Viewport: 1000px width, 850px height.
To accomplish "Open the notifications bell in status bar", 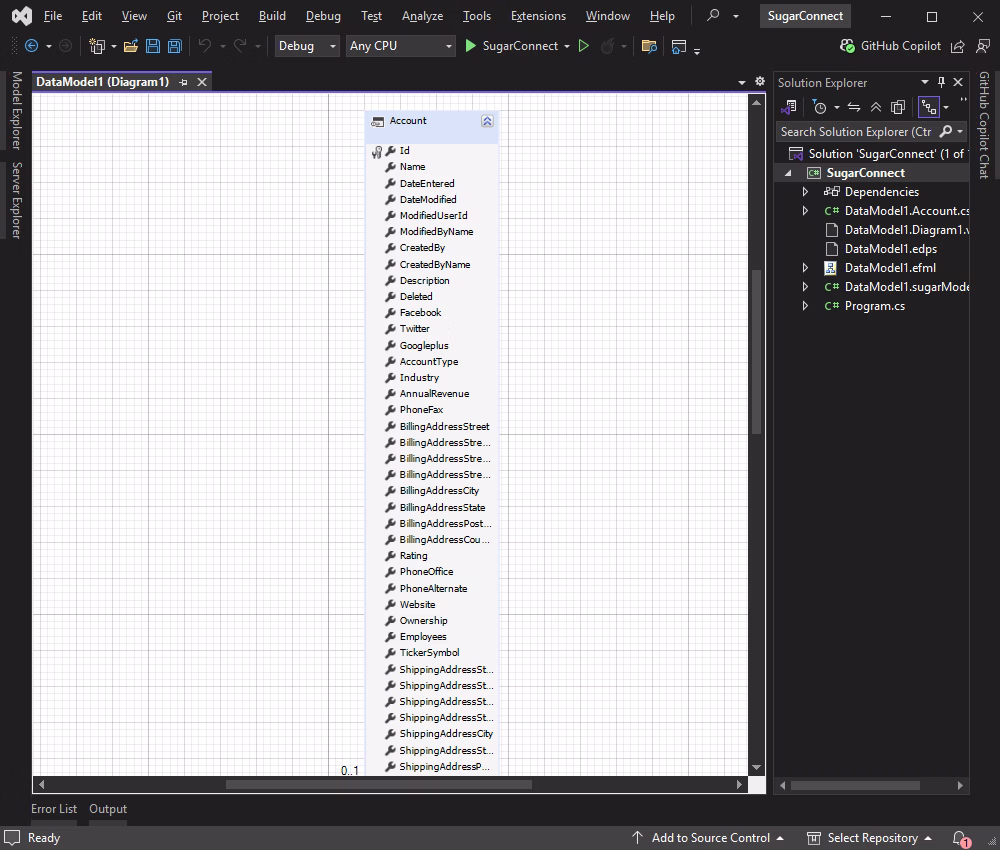I will pyautogui.click(x=957, y=838).
